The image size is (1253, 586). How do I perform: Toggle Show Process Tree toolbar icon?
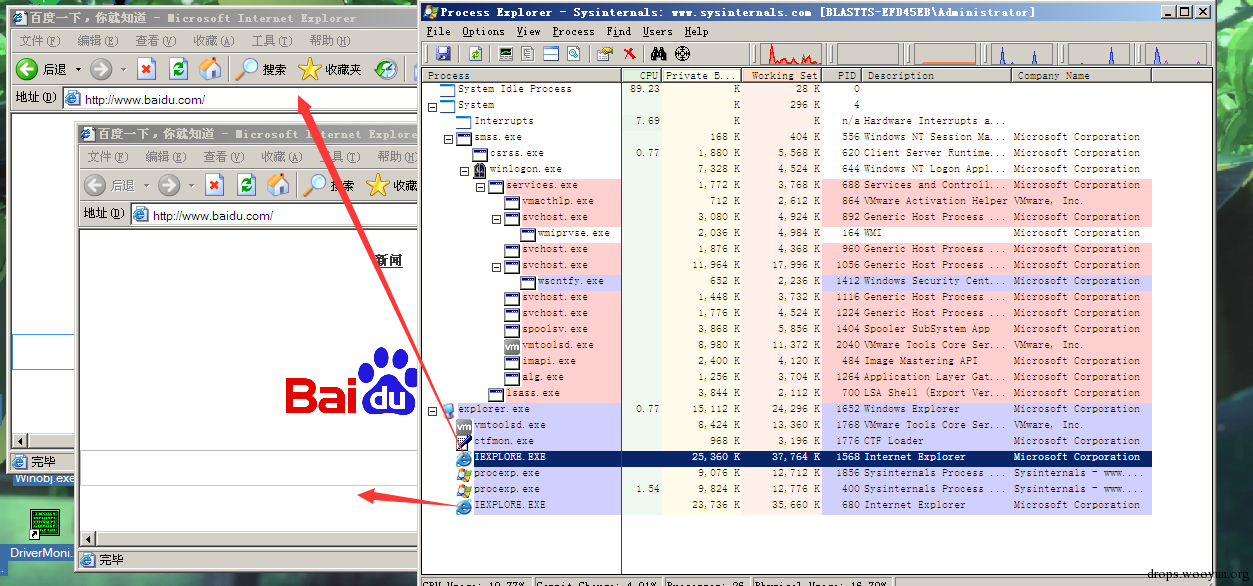click(528, 54)
